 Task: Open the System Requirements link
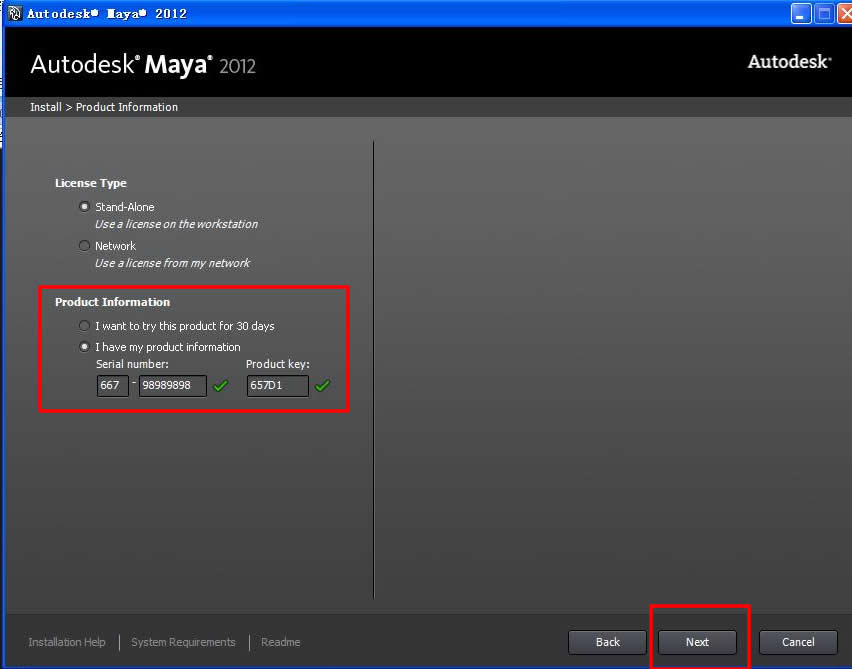[183, 642]
